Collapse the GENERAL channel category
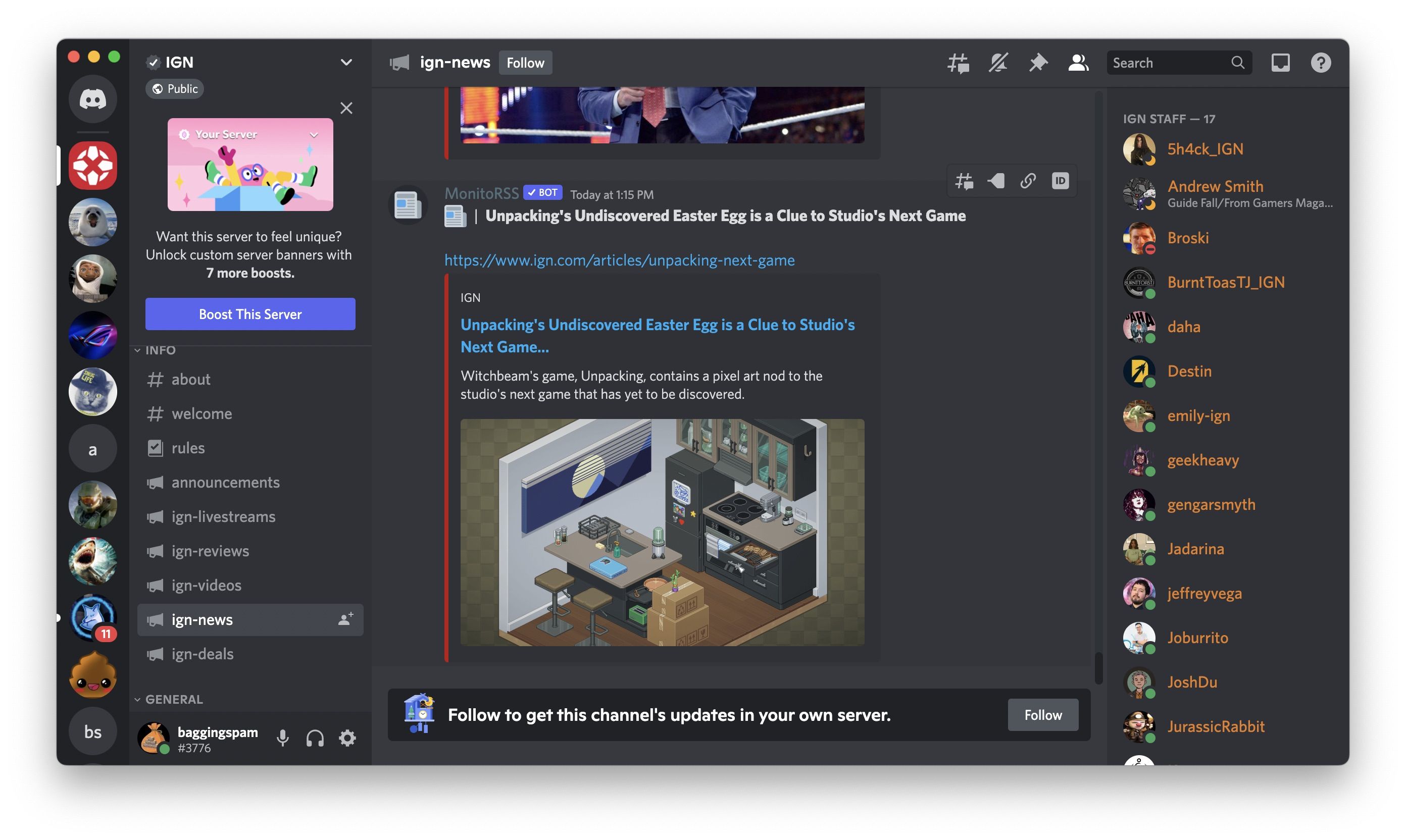 [x=168, y=700]
